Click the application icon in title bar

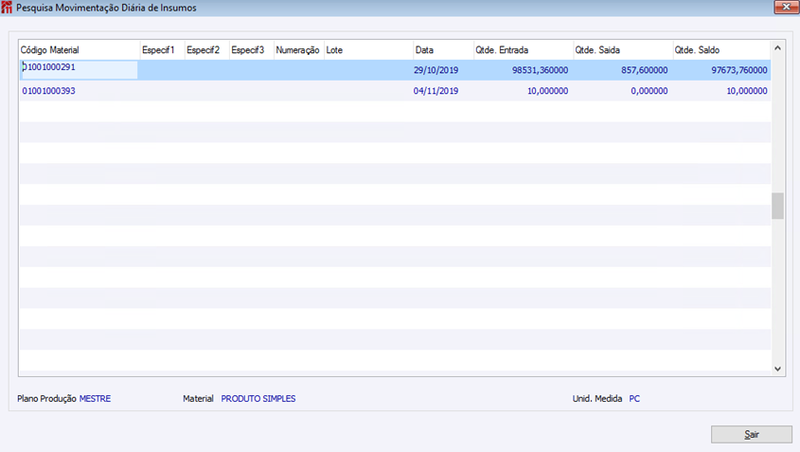tap(7, 7)
